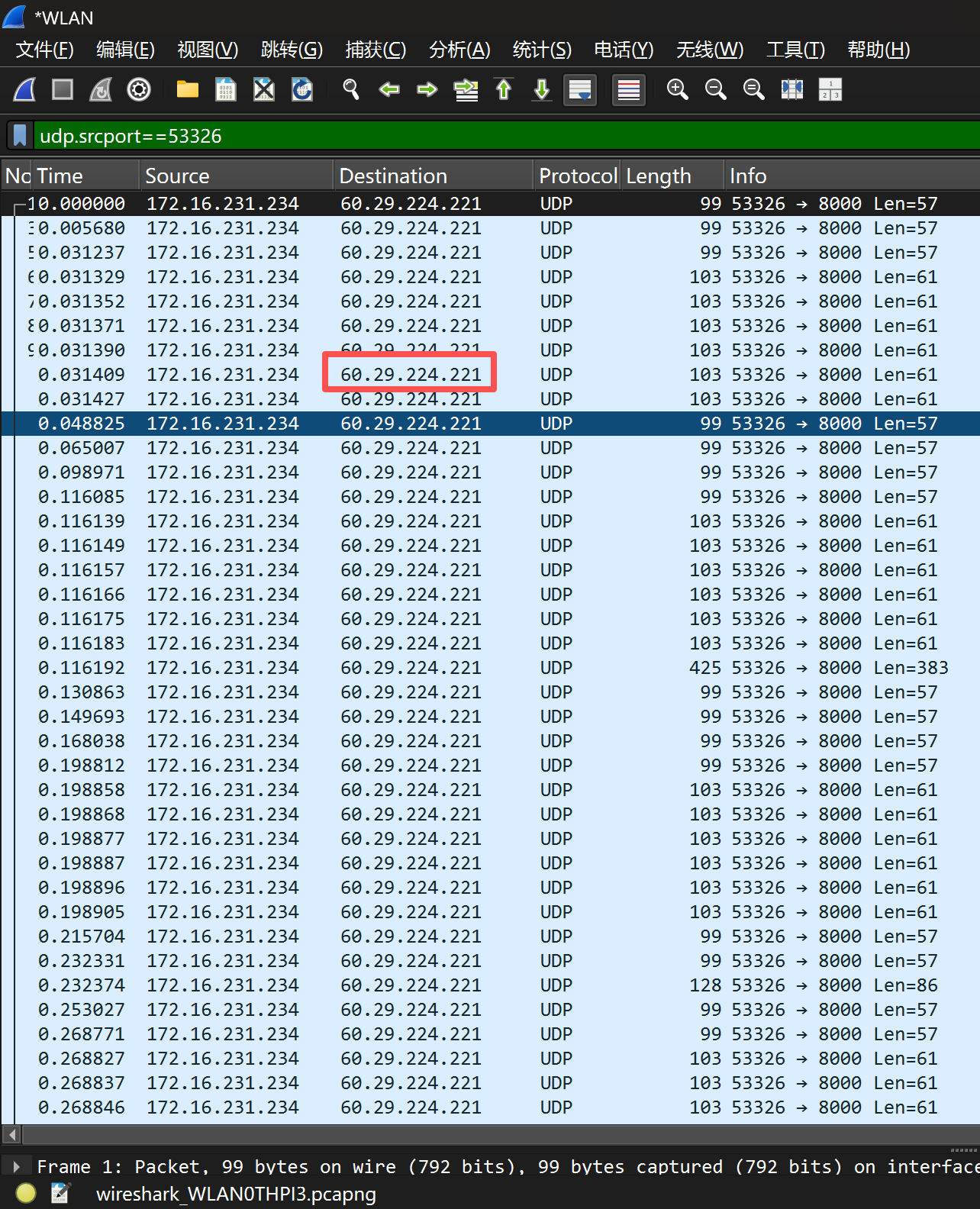This screenshot has height=1209, width=980.
Task: Open a capture file via folder icon
Action: coord(188,90)
